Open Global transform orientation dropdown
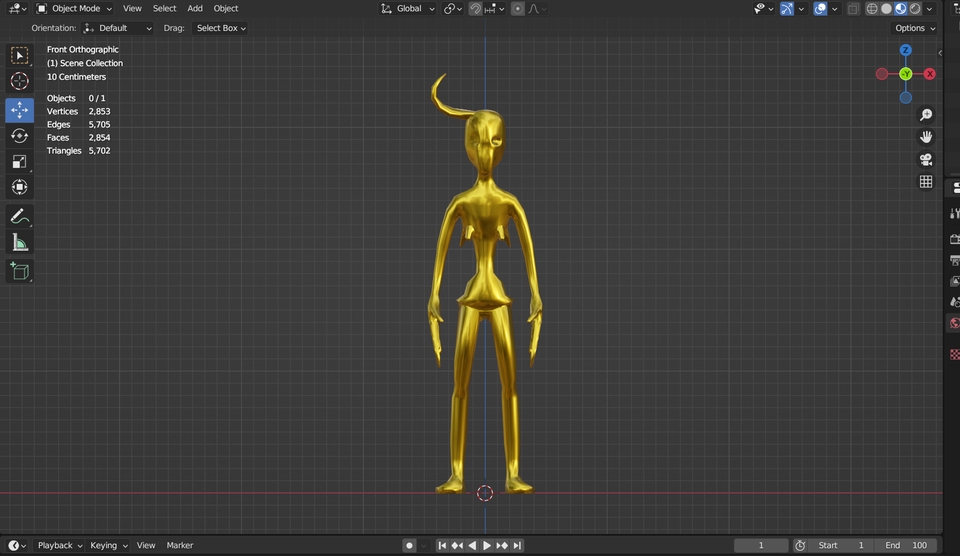Image resolution: width=960 pixels, height=556 pixels. pos(408,9)
